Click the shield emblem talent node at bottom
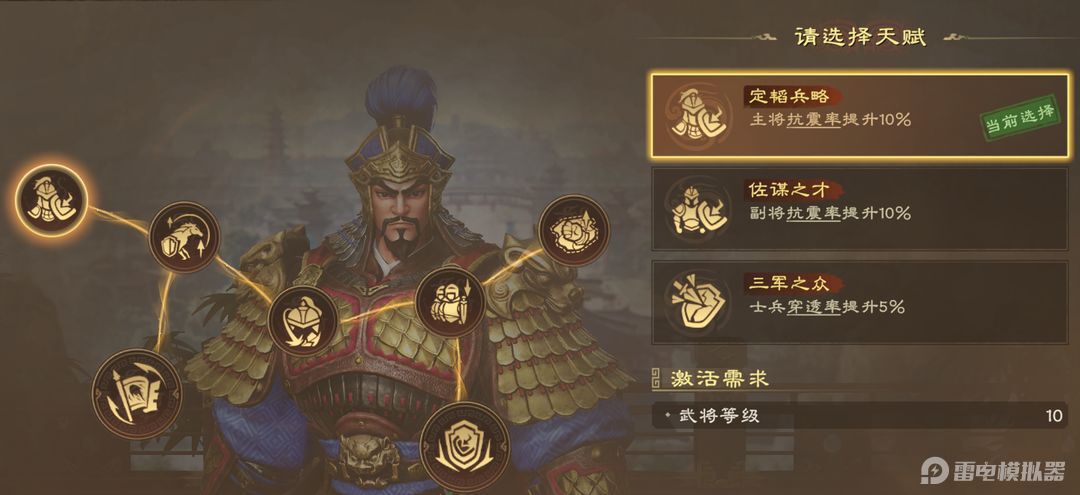 click(465, 447)
